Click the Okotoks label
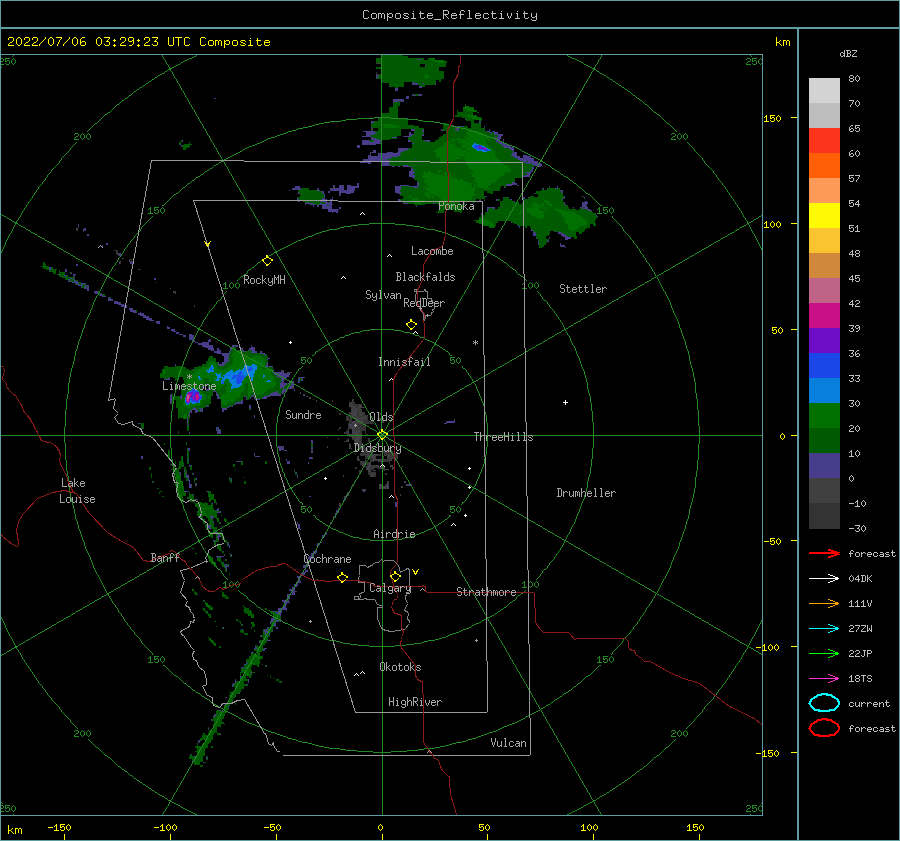Viewport: 900px width, 841px height. pyautogui.click(x=400, y=667)
